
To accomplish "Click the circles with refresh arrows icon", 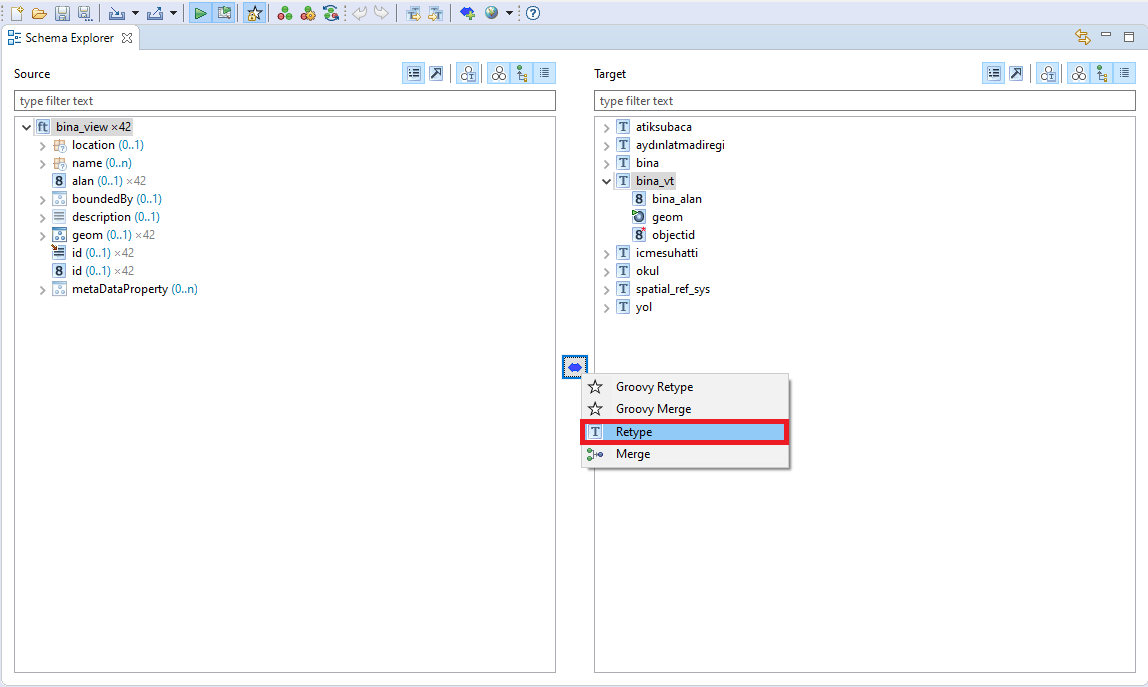I will point(331,13).
